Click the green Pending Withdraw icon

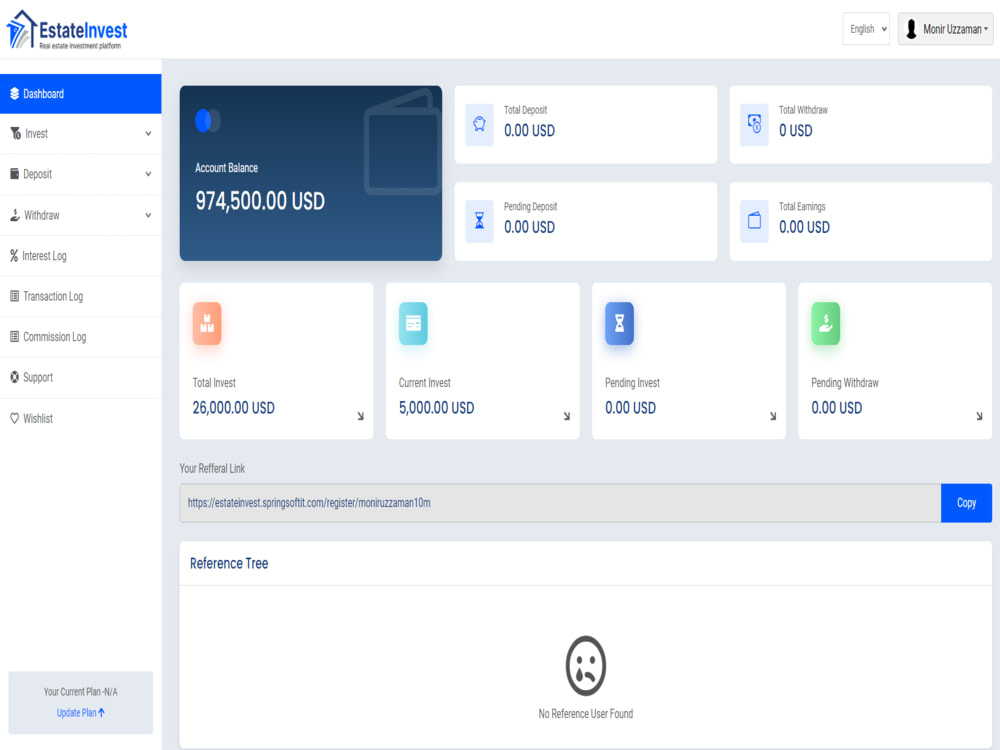pyautogui.click(x=825, y=323)
